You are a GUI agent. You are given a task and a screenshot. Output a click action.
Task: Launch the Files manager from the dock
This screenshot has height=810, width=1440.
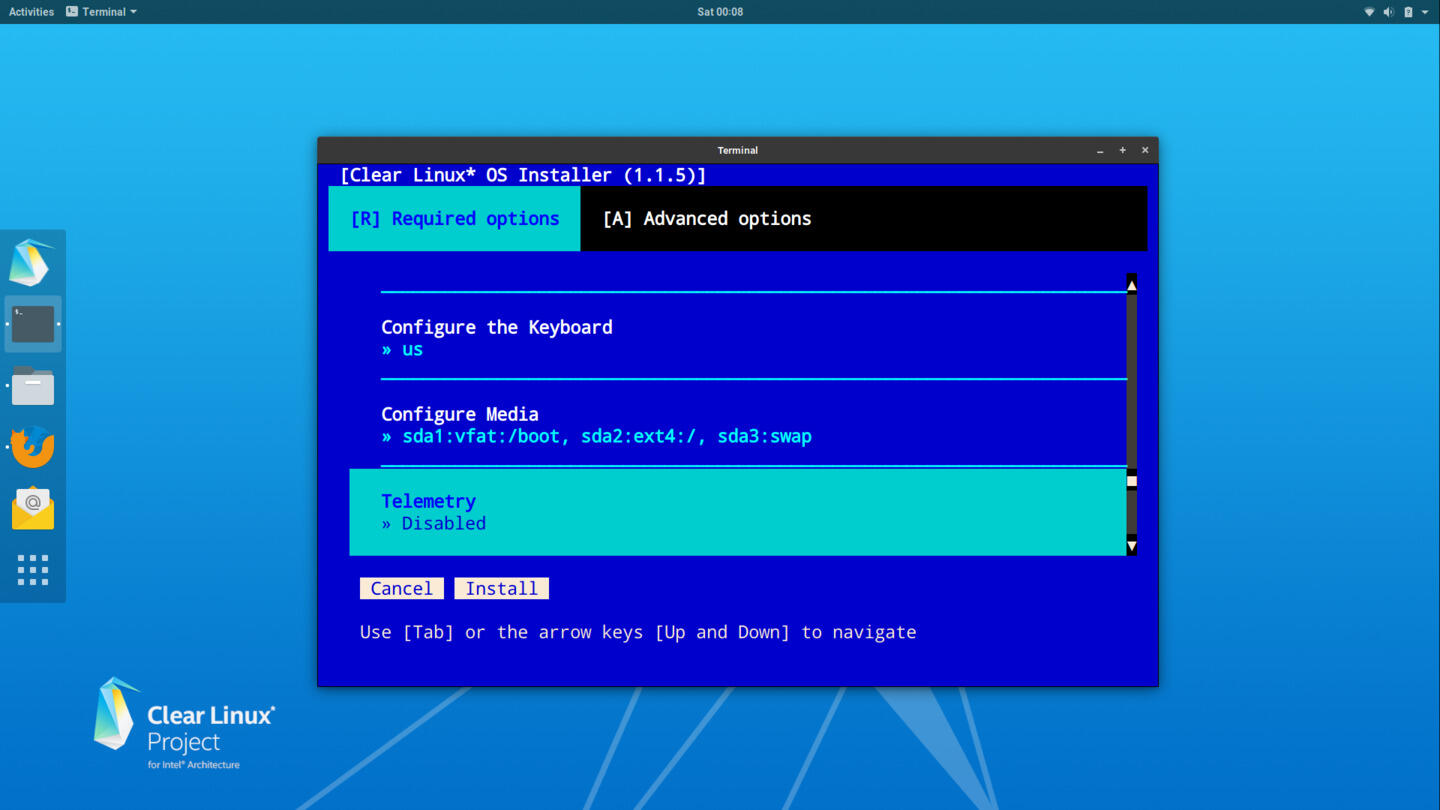[x=33, y=386]
